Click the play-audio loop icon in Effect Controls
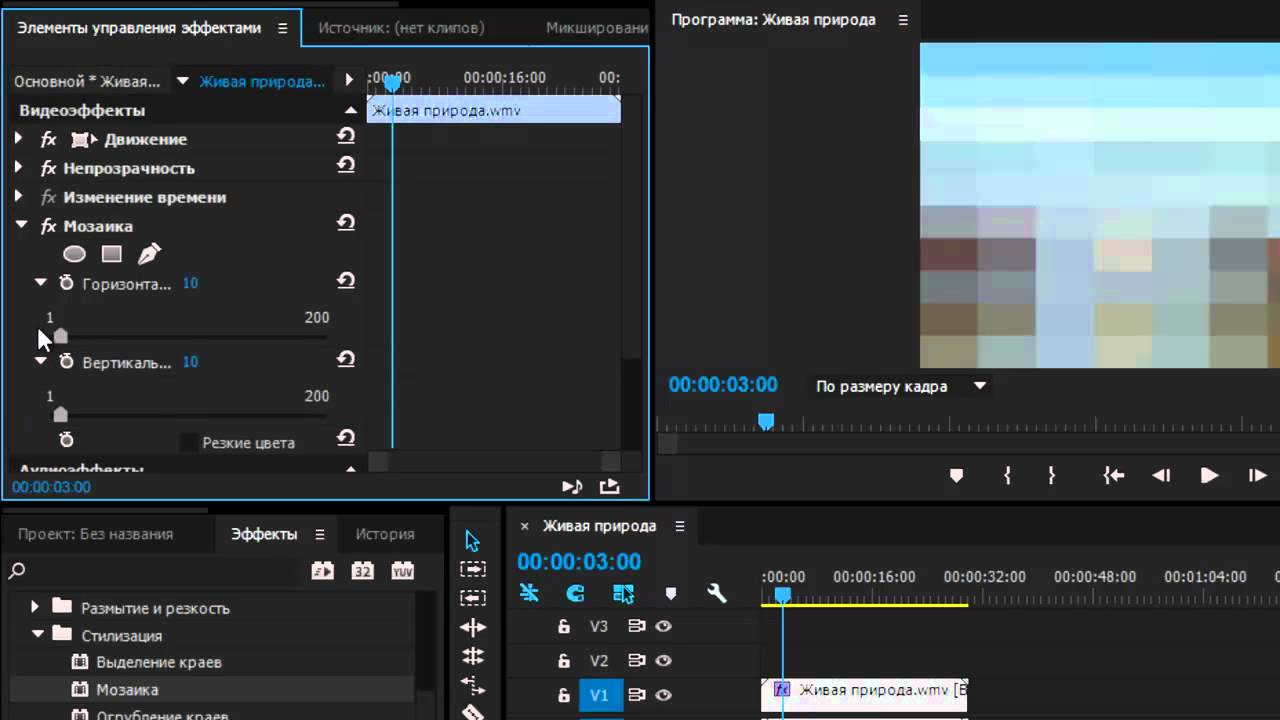Viewport: 1280px width, 720px height. tap(572, 486)
